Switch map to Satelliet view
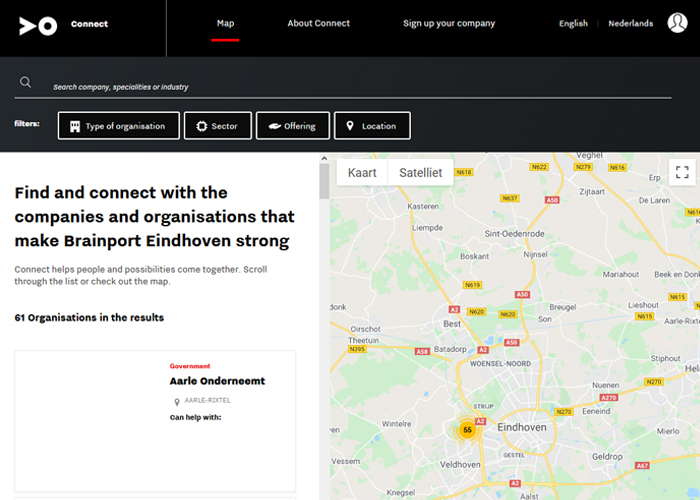The width and height of the screenshot is (700, 500). click(421, 172)
